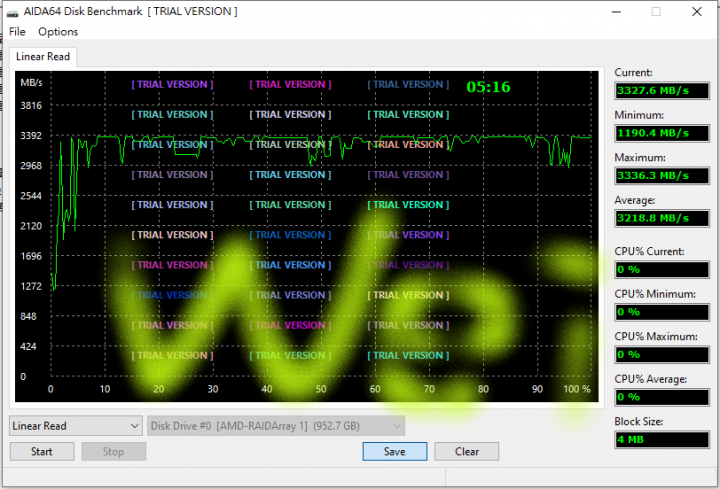This screenshot has width=720, height=489.
Task: Click the Current speed value 3327.6 MB/s
Action: coord(662,90)
